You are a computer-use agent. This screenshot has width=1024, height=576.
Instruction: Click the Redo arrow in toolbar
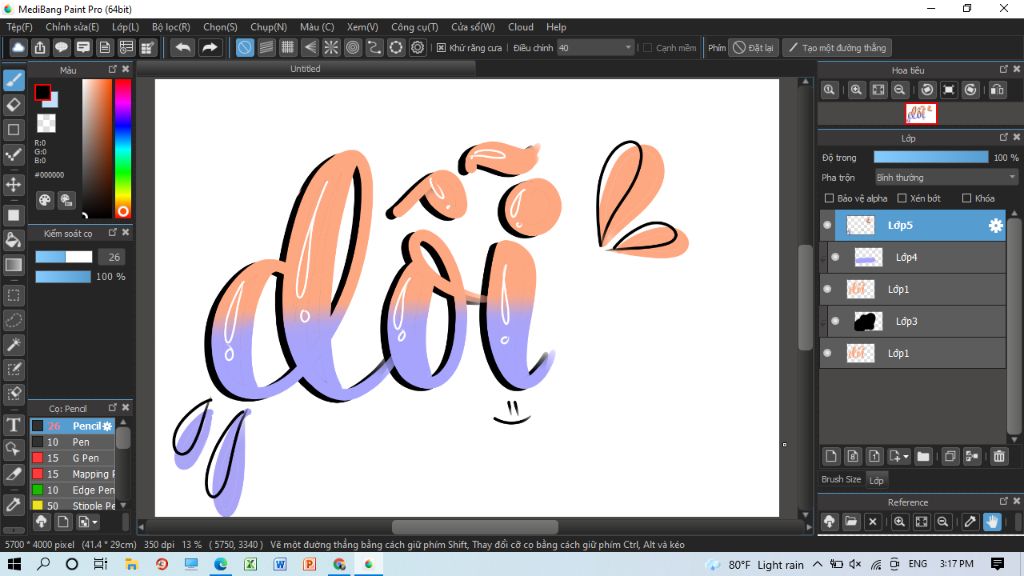pyautogui.click(x=209, y=48)
